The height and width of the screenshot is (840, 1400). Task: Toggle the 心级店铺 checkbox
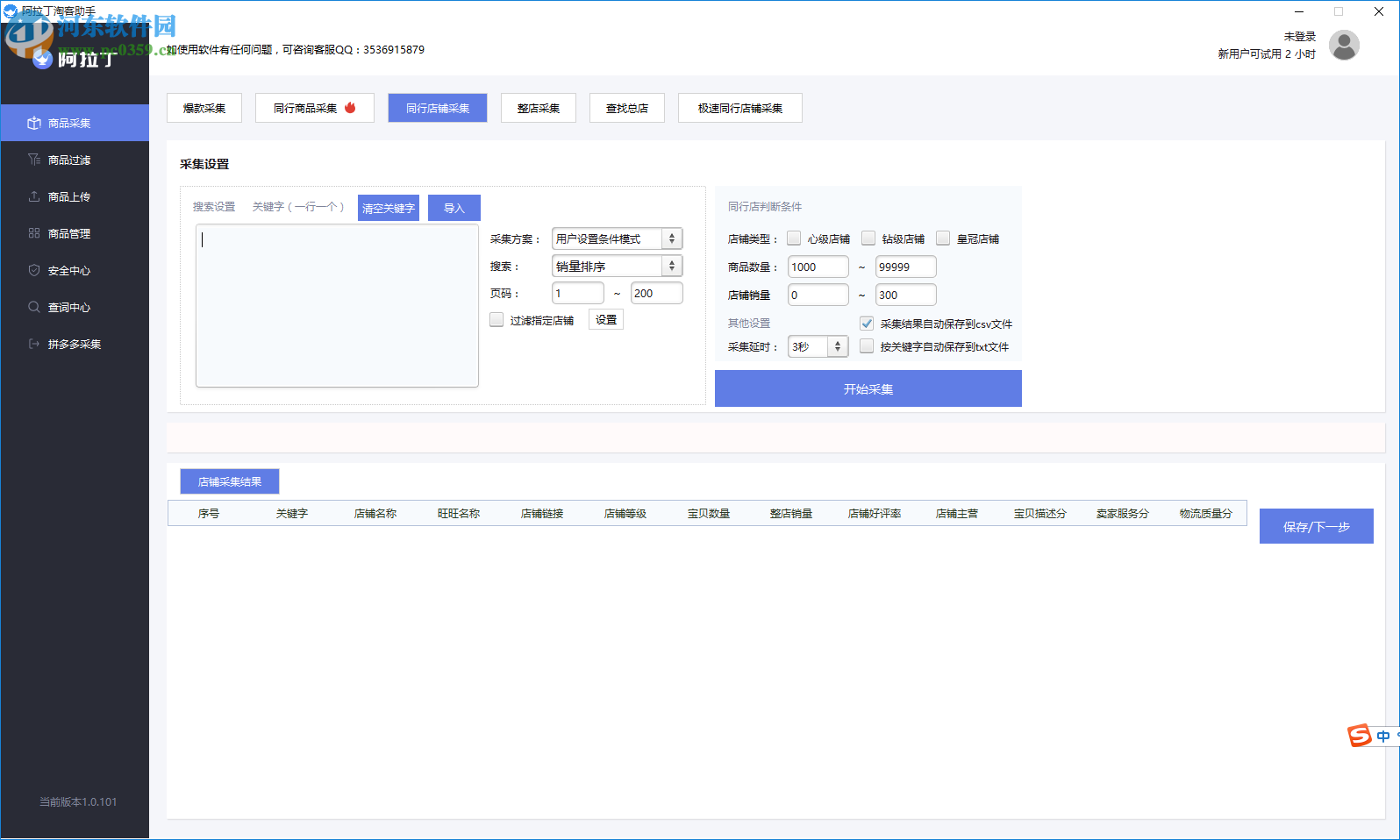pyautogui.click(x=794, y=238)
